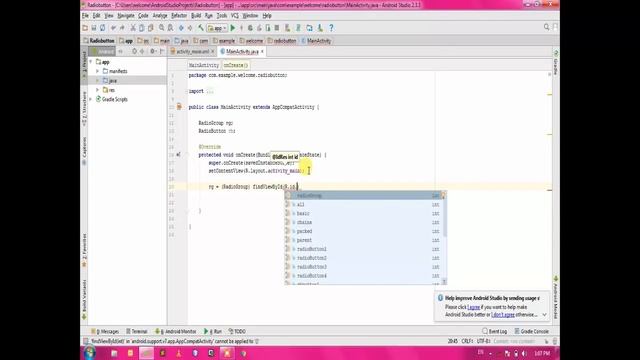Image resolution: width=640 pixels, height=360 pixels.
Task: Open the Android Monitor tool window
Action: point(176,331)
